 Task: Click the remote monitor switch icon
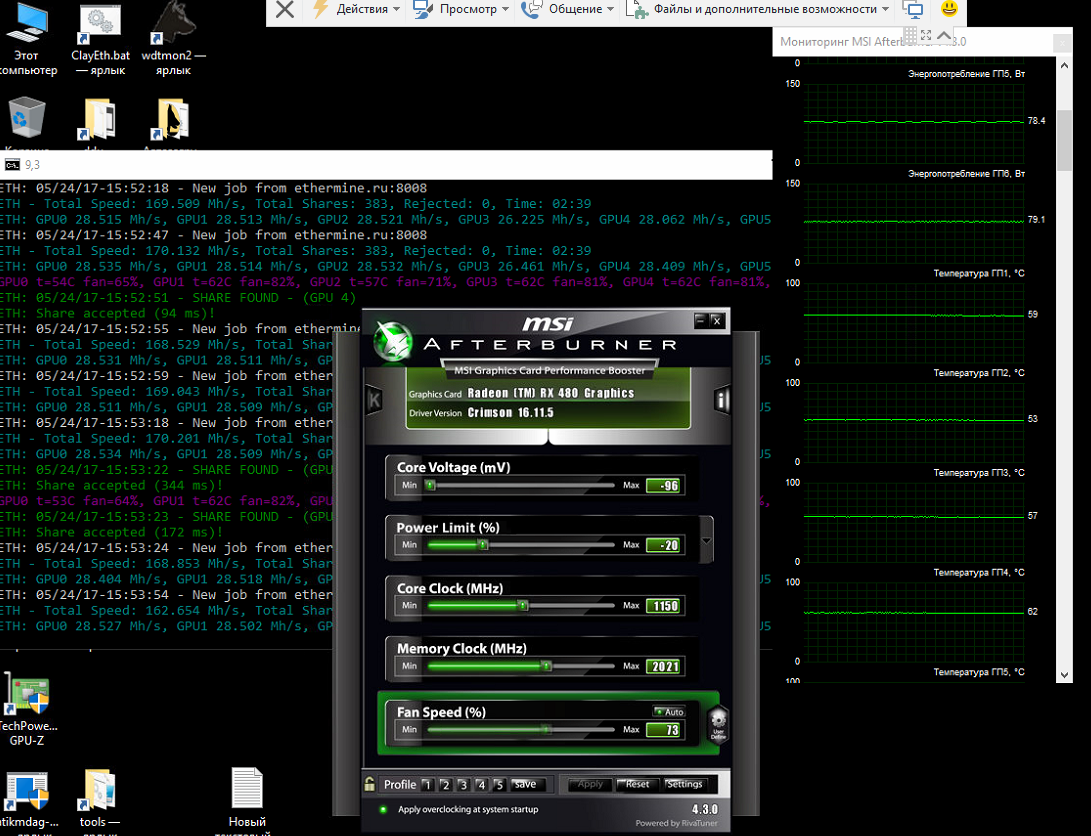tap(913, 9)
